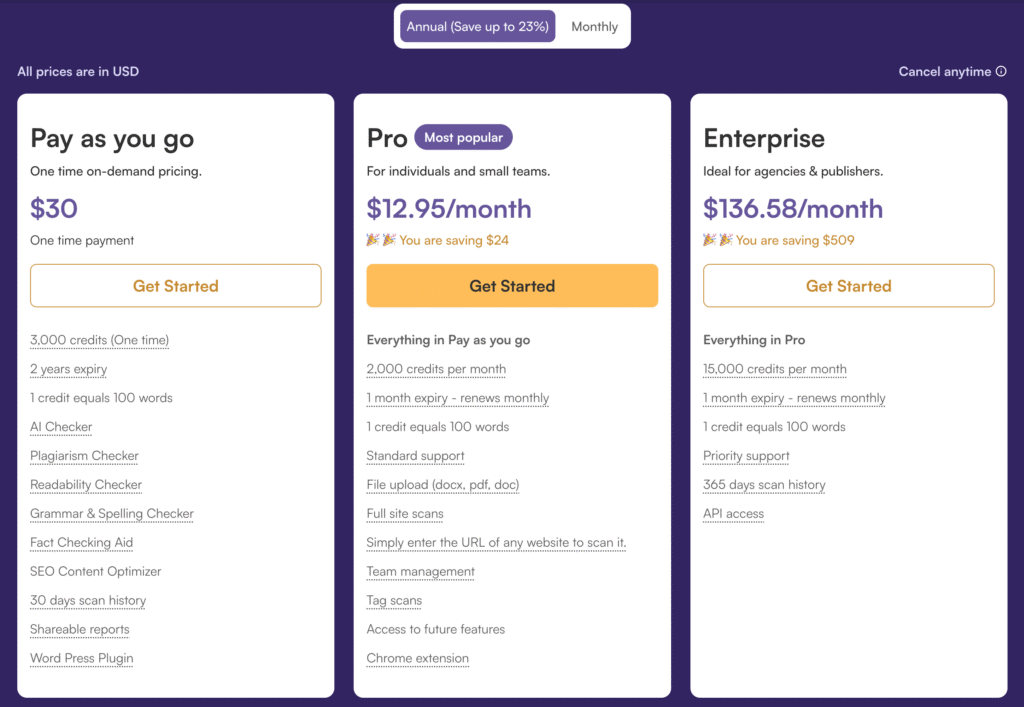1024x707 pixels.
Task: Click 365 days scan history item
Action: [764, 484]
